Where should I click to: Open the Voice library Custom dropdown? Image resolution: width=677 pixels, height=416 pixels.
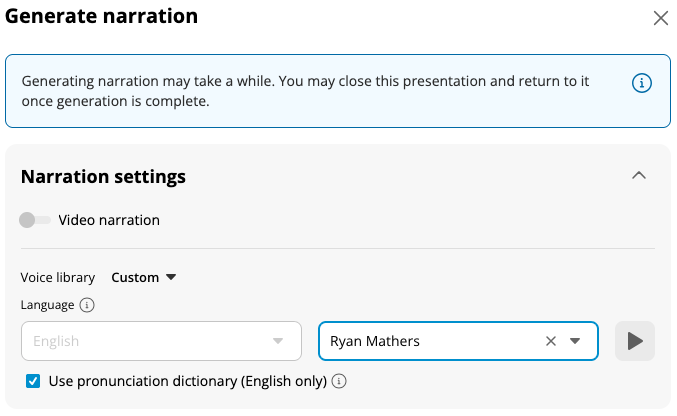(x=143, y=277)
